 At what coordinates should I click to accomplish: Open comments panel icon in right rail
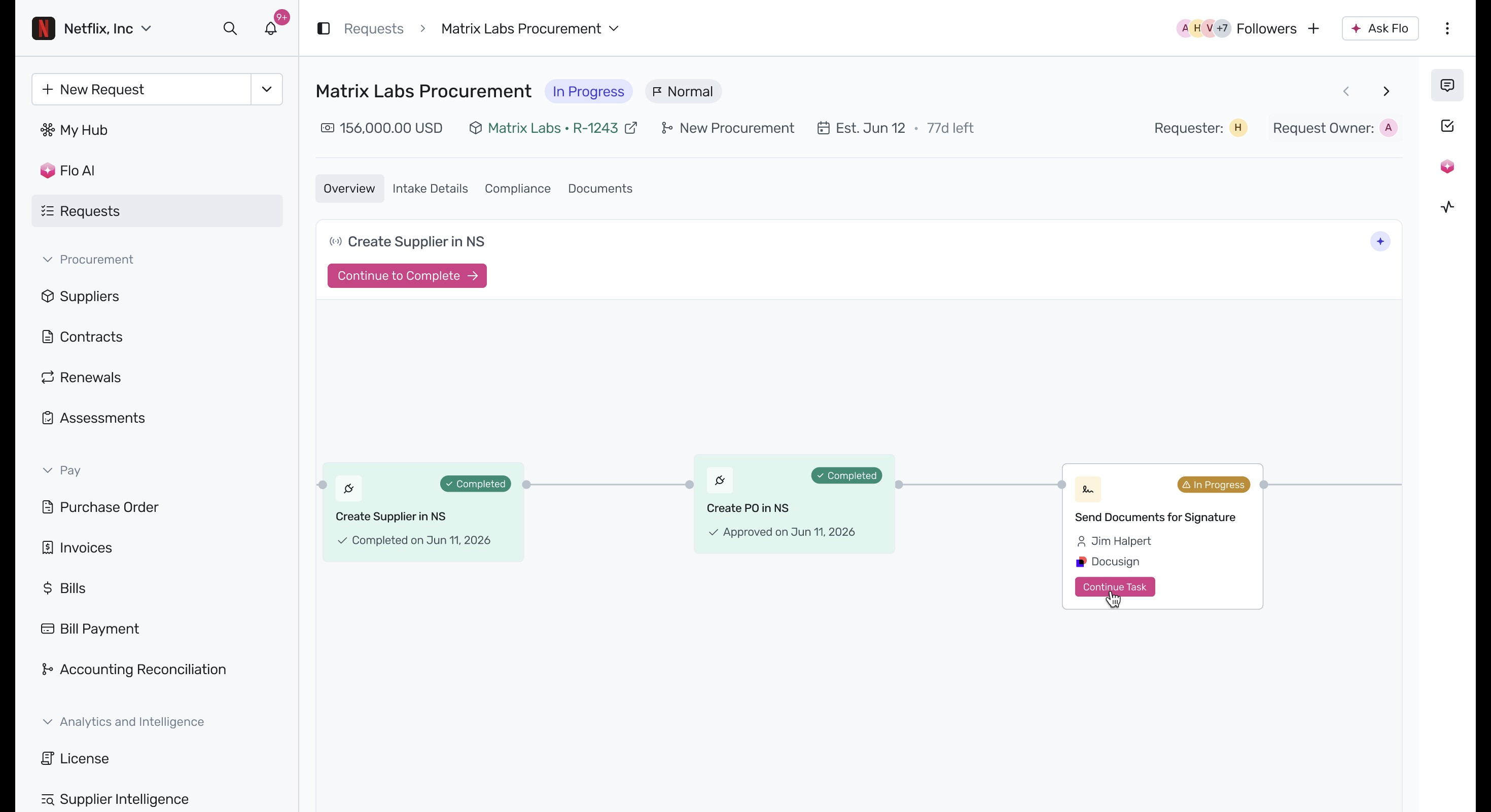pos(1447,86)
